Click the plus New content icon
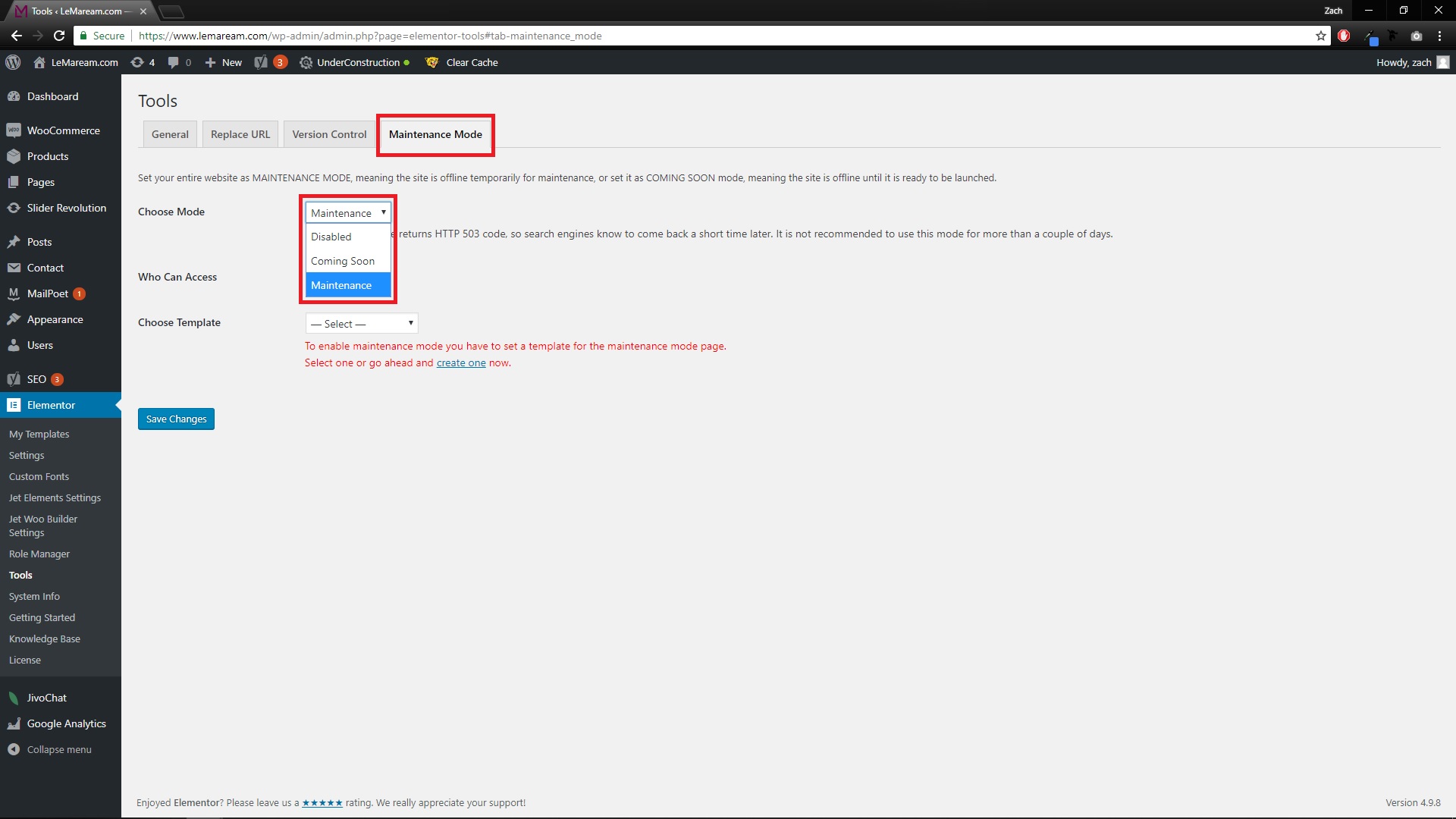The width and height of the screenshot is (1456, 819). coord(210,62)
